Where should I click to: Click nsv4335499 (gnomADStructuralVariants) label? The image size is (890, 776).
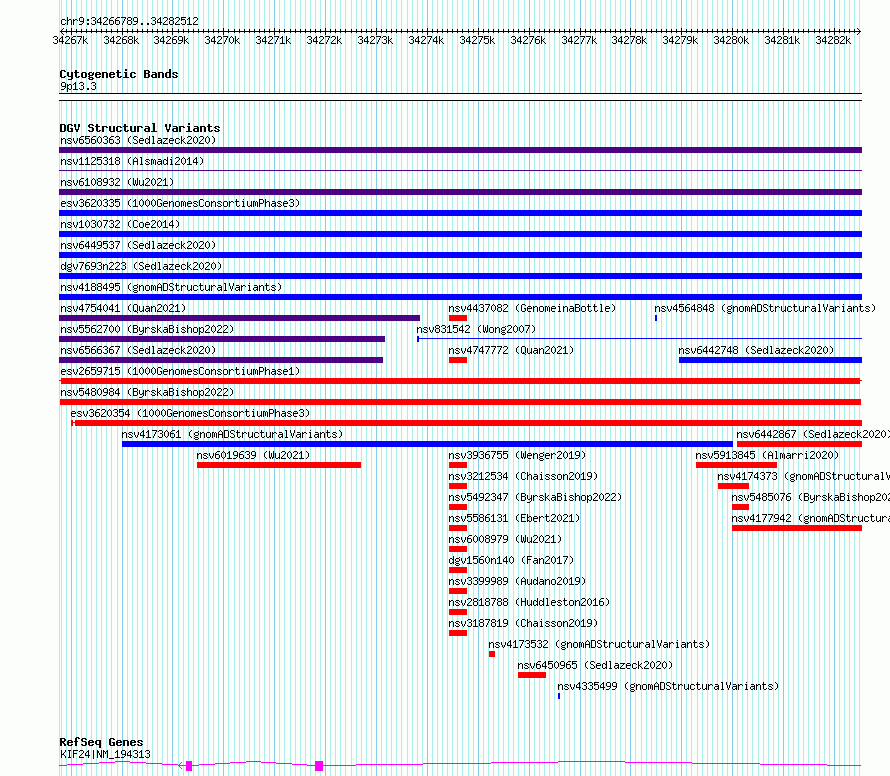pyautogui.click(x=668, y=686)
